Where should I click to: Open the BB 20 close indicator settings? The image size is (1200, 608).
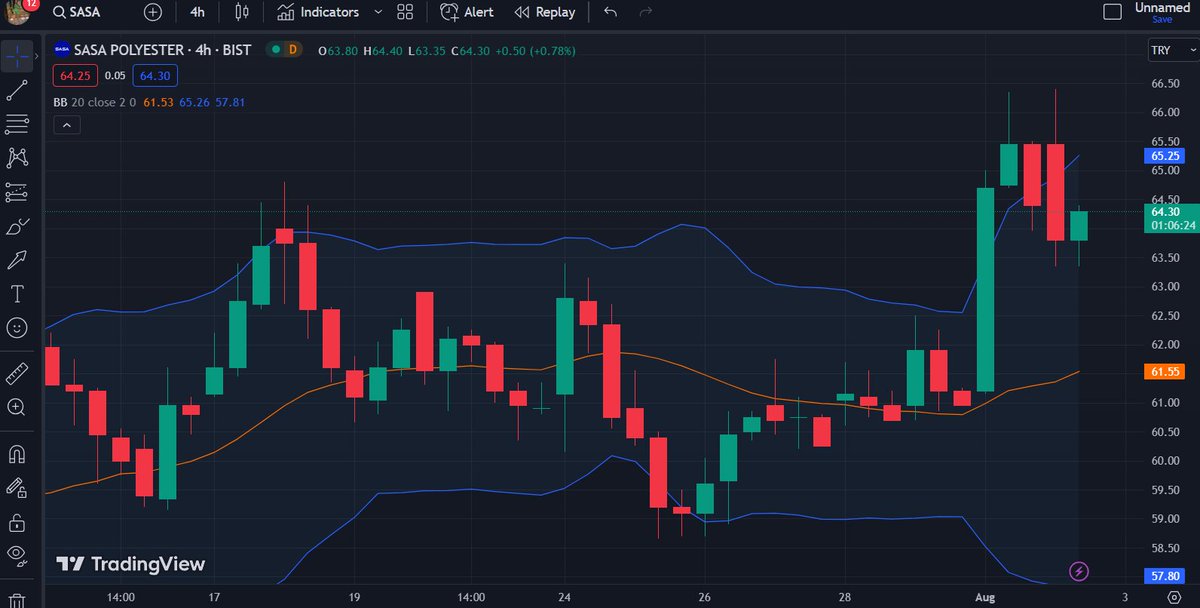click(x=95, y=102)
